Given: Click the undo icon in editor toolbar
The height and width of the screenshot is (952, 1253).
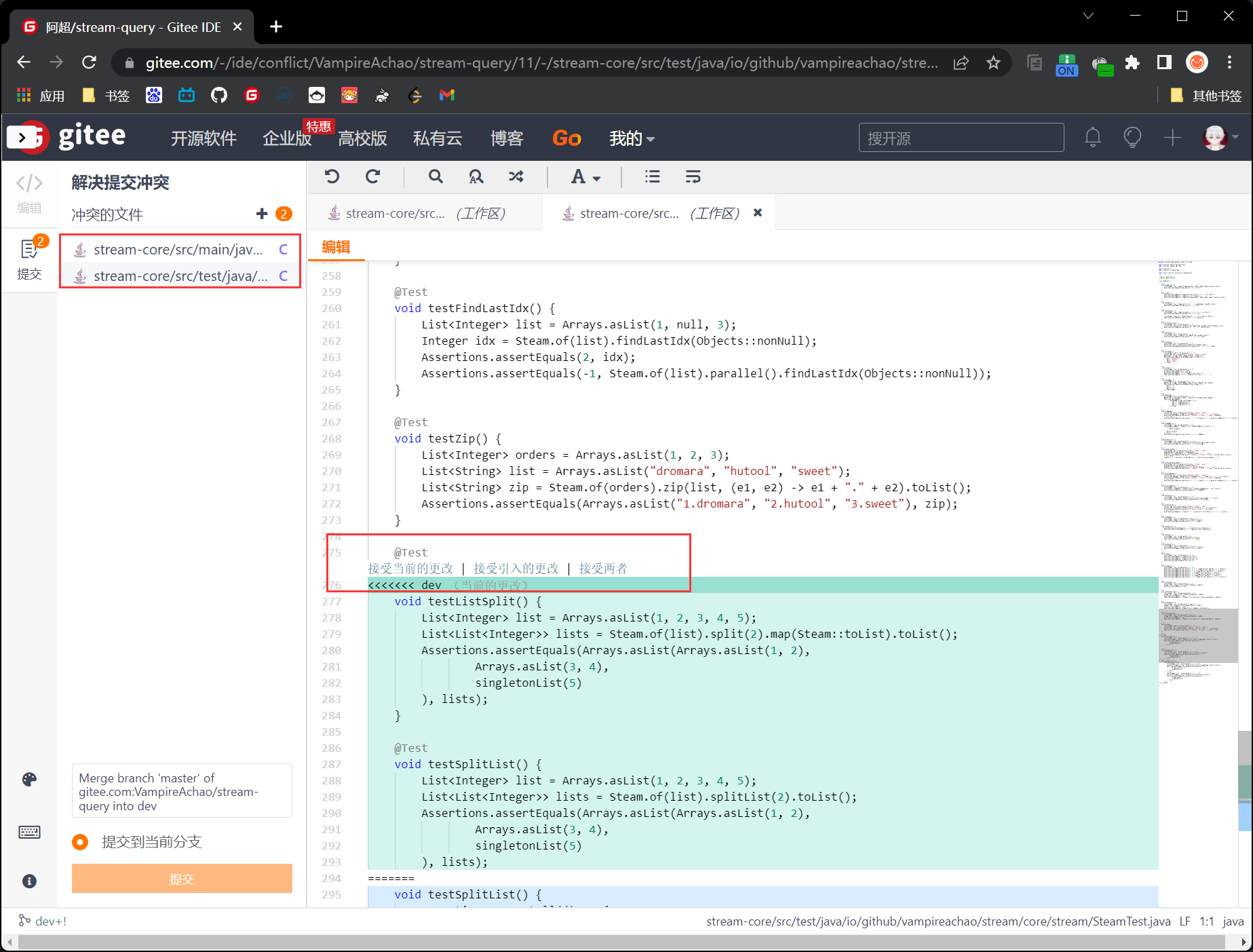Looking at the screenshot, I should (332, 177).
